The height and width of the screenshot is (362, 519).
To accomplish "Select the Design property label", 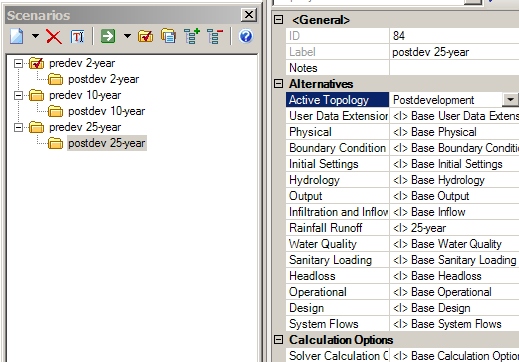I will 306,308.
